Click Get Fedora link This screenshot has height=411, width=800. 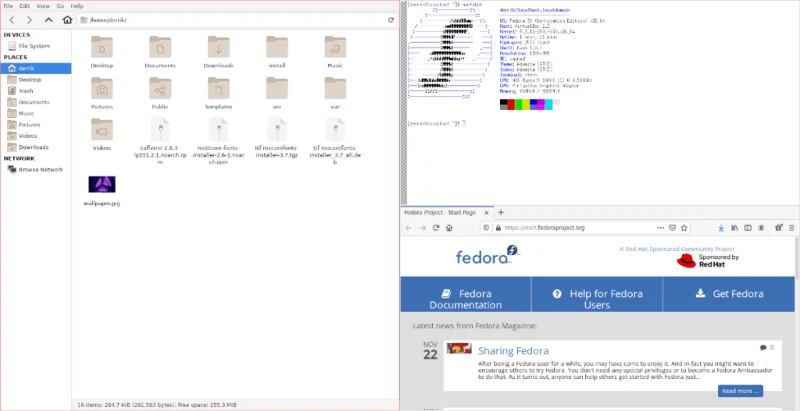click(x=729, y=294)
